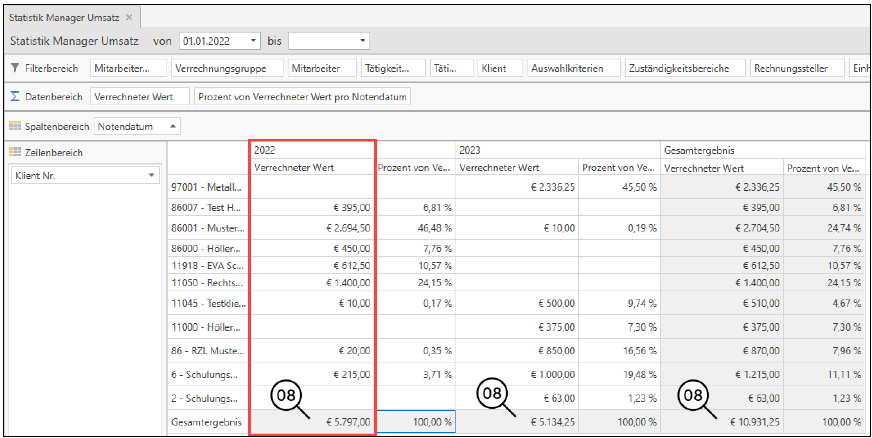
Task: Open the 'von' date dropdown
Action: click(x=253, y=41)
